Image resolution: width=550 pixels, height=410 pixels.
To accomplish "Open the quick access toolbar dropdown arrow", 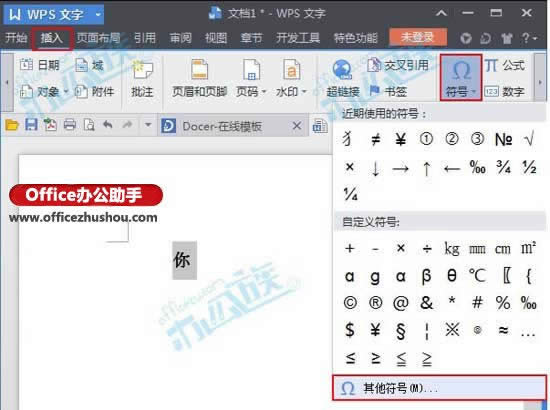I will coord(148,125).
